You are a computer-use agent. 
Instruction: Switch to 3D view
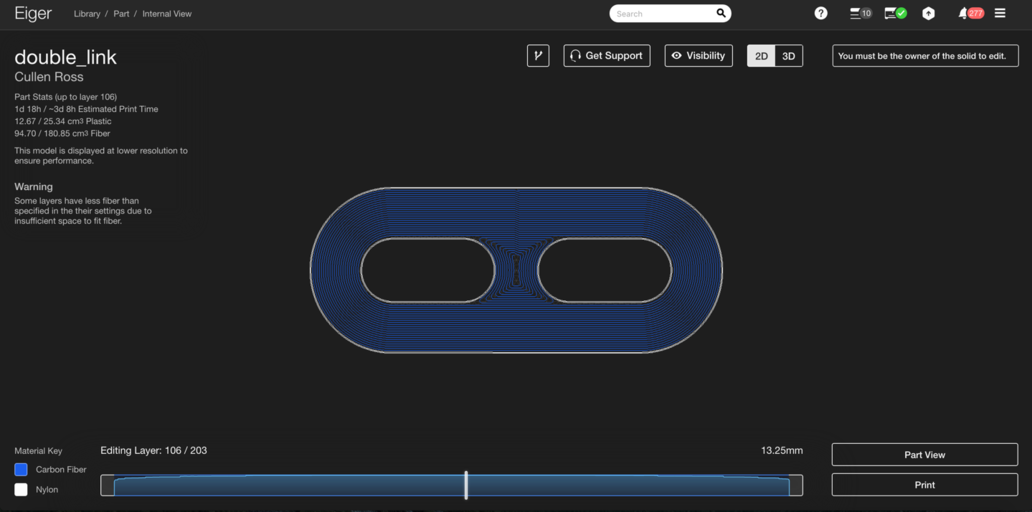789,56
